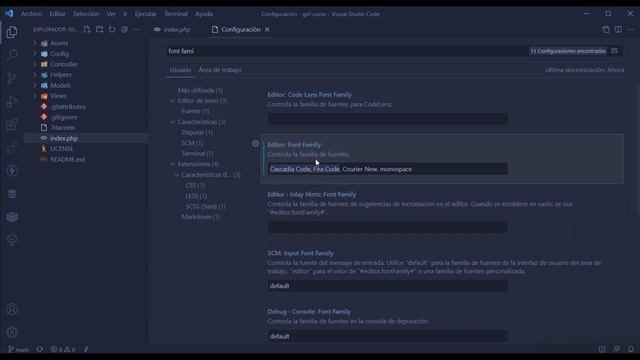Expand the Config folder
Screen dimensions: 640x360
tap(60, 53)
